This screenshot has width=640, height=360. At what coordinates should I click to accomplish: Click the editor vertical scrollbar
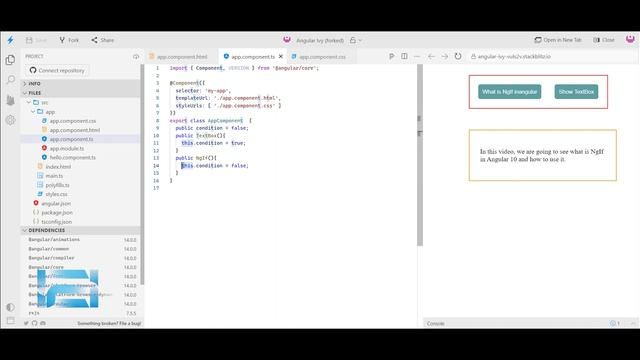420,155
